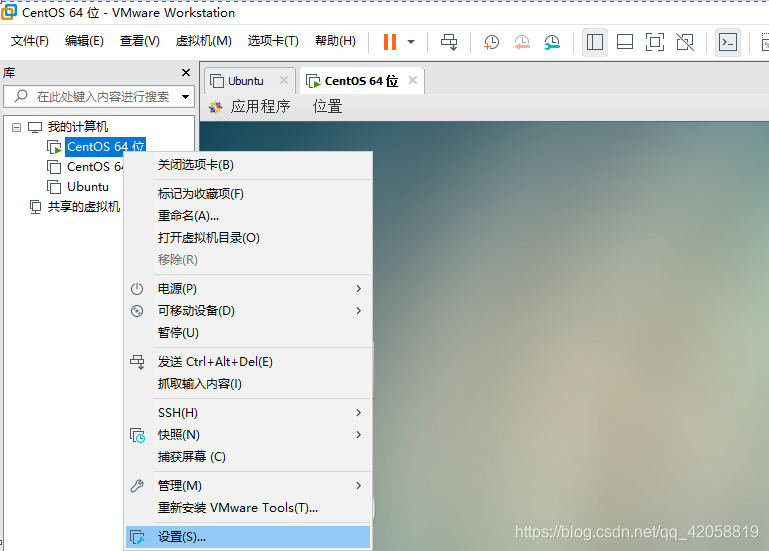The width and height of the screenshot is (769, 551).
Task: Select 共享的虚拟机 in library tree
Action: 83,207
